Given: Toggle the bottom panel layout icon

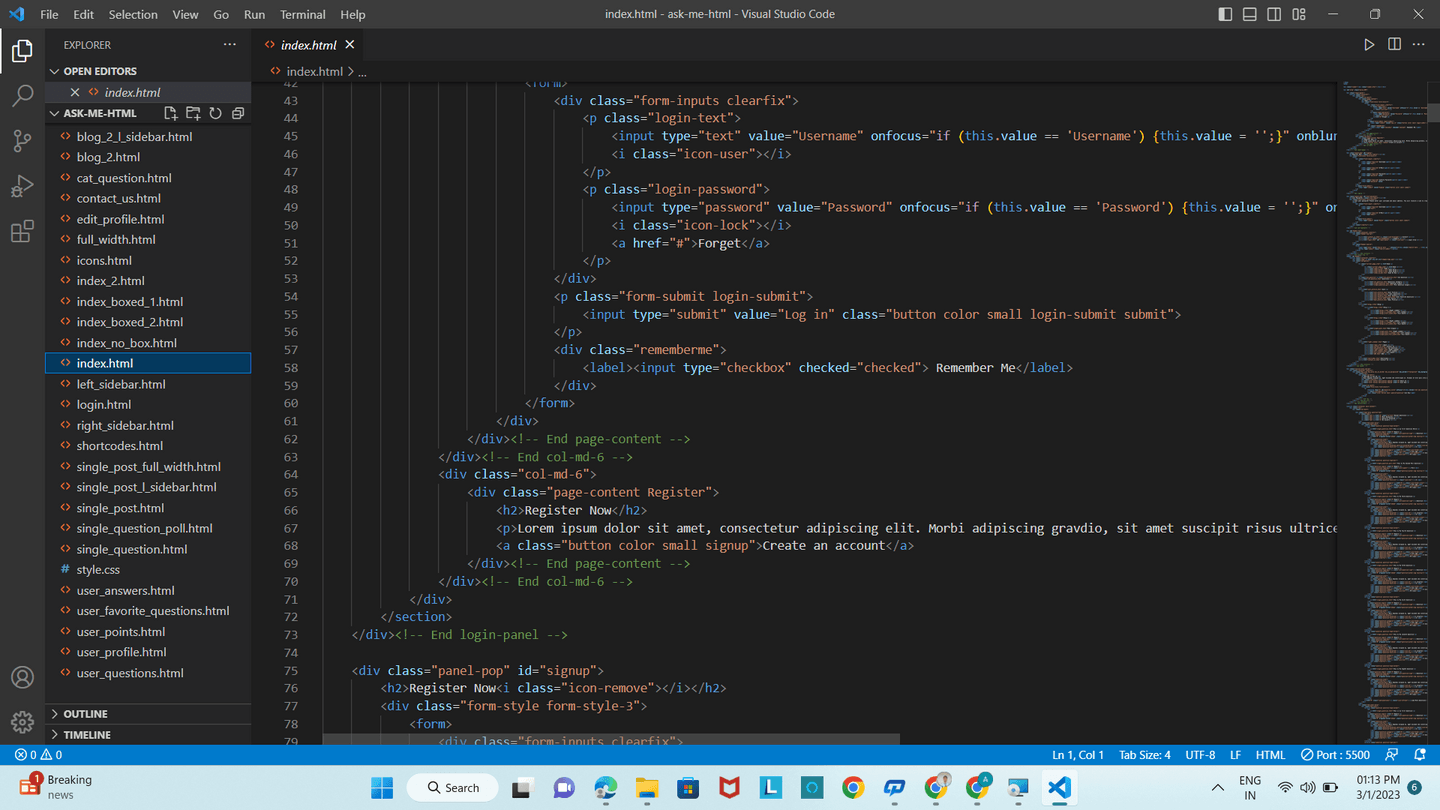Looking at the screenshot, I should coord(1250,14).
